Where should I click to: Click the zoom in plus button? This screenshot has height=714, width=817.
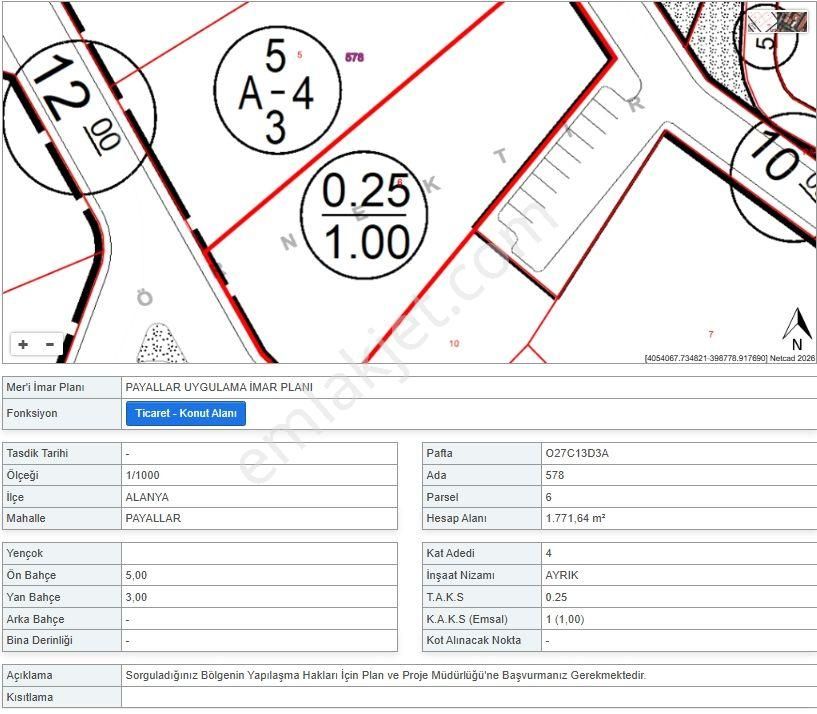23,344
